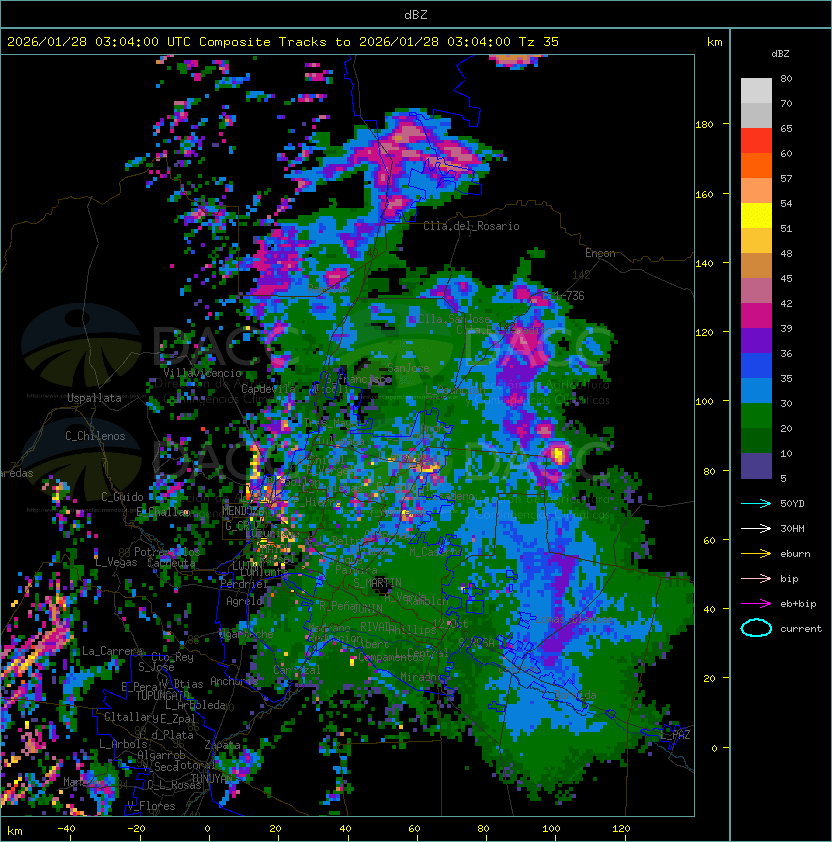832x842 pixels.
Task: Click the purple swatch in the dBZ scale
Action: tap(756, 341)
